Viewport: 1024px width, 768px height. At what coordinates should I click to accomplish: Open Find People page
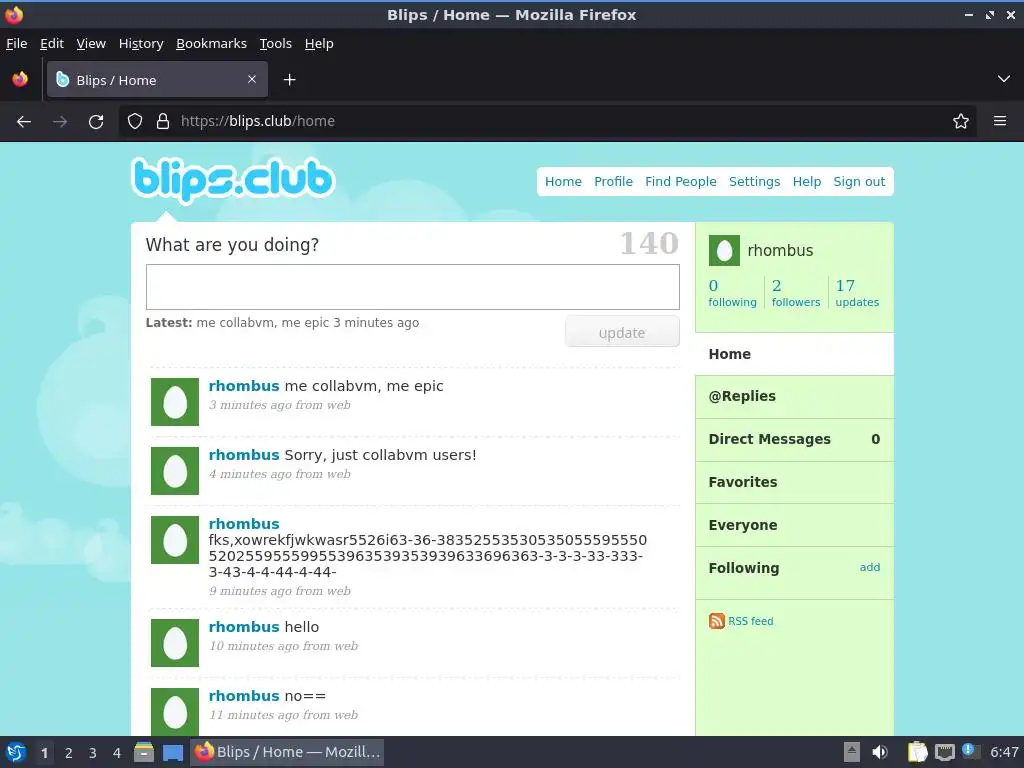[680, 182]
